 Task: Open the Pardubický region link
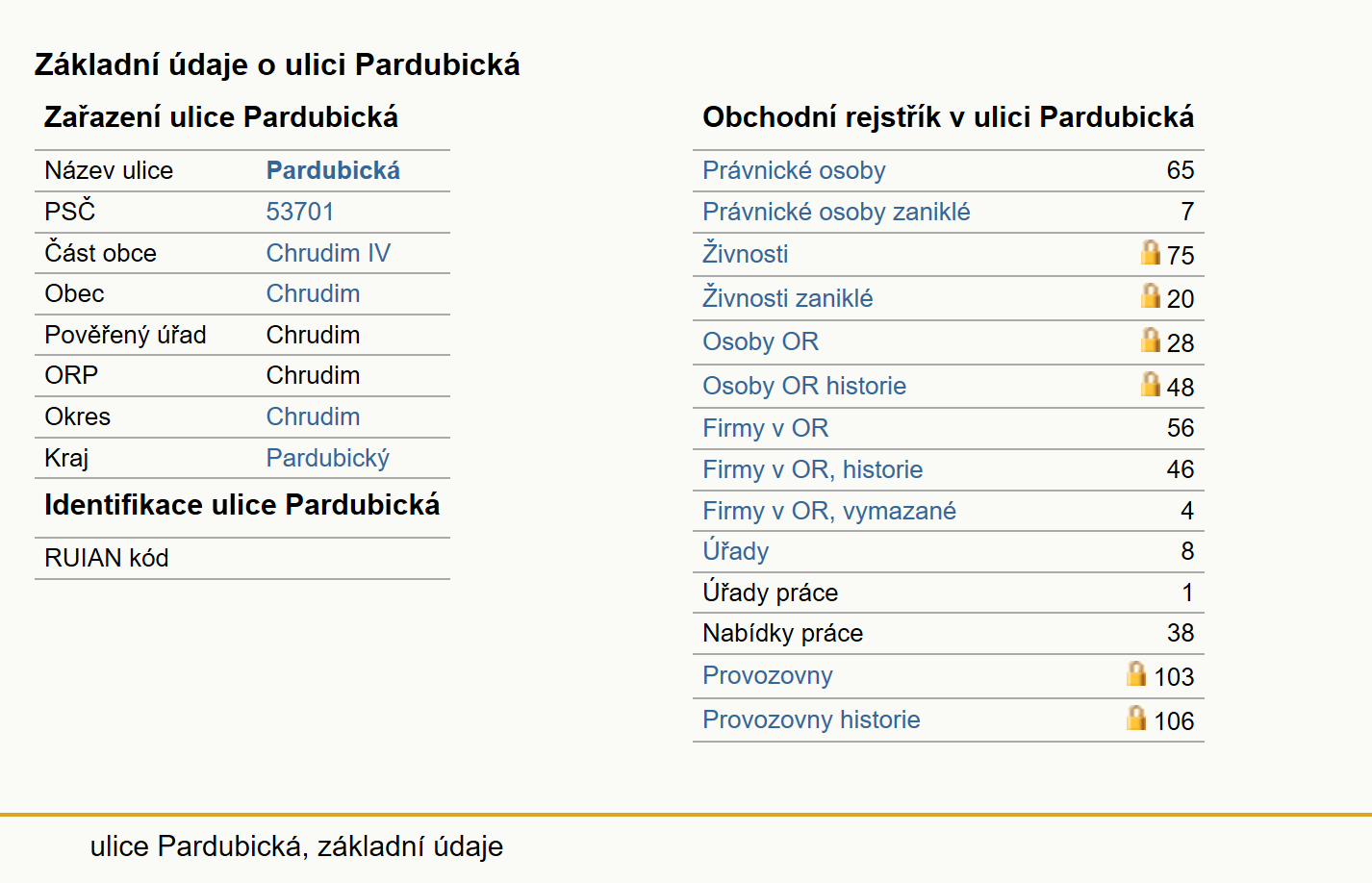coord(328,458)
